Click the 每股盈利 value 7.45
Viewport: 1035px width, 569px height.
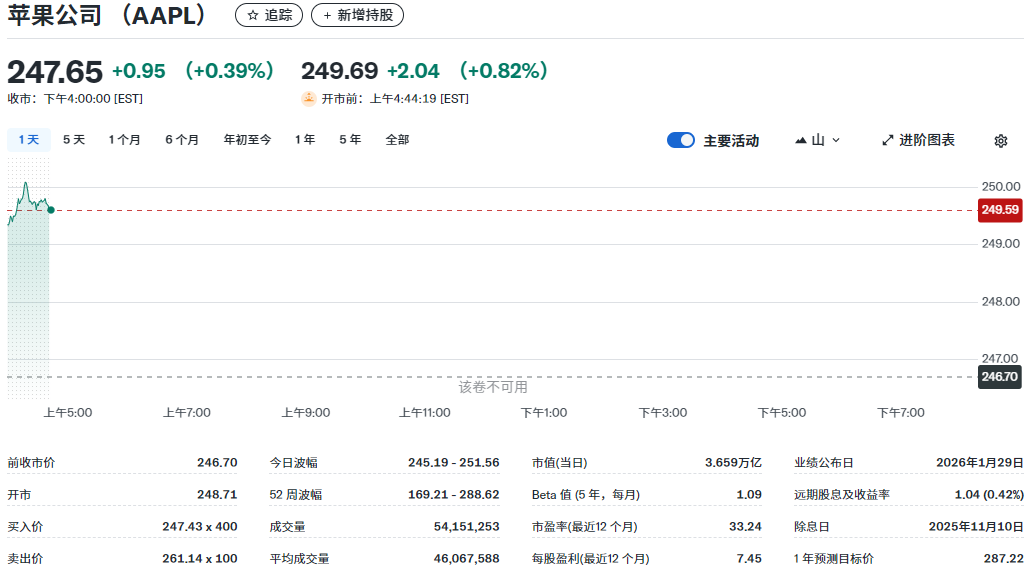click(x=749, y=558)
